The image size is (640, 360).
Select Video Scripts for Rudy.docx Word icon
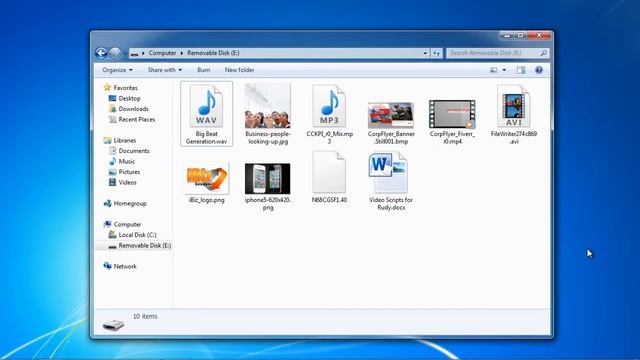point(388,172)
